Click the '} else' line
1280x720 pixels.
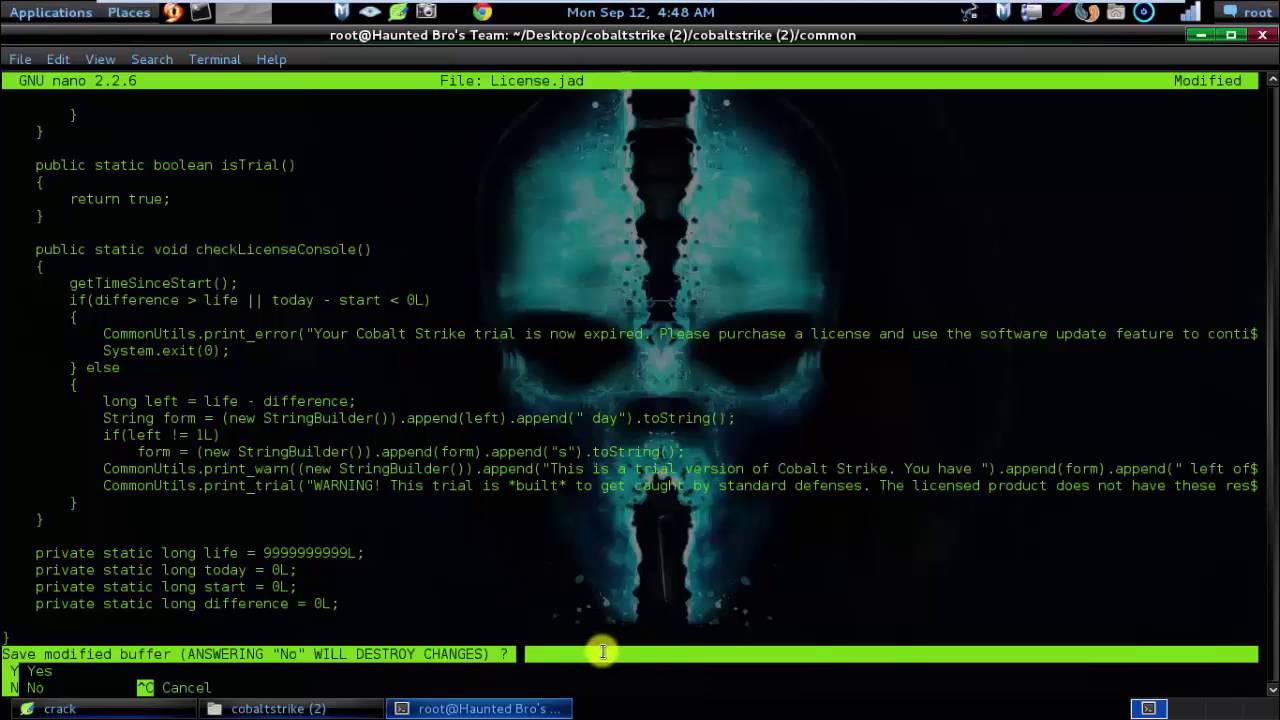95,368
